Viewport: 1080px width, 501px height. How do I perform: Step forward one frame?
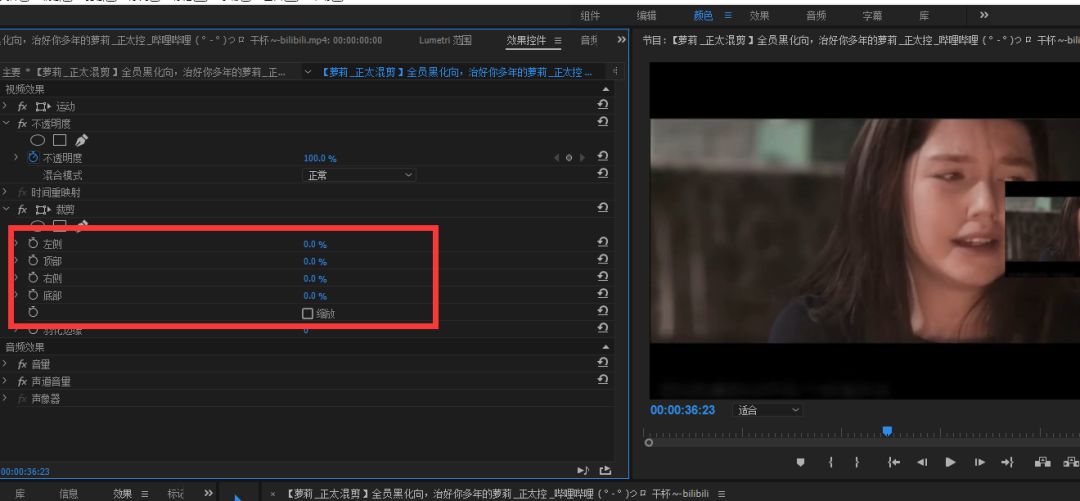[x=979, y=462]
